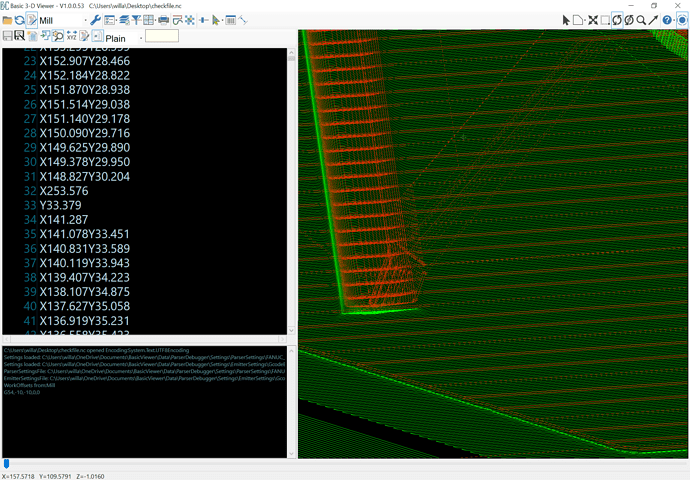Select the measure distance line icon
Screen dimensions: 690x480
[243, 20]
